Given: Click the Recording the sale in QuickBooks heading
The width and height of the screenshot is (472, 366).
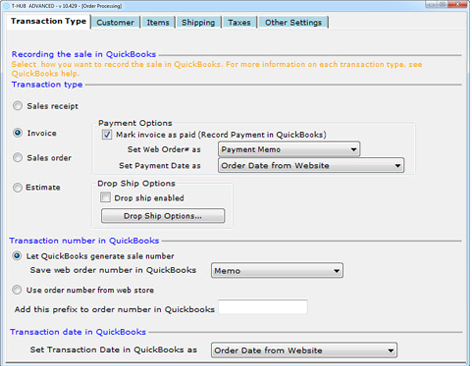Looking at the screenshot, I should click(84, 54).
